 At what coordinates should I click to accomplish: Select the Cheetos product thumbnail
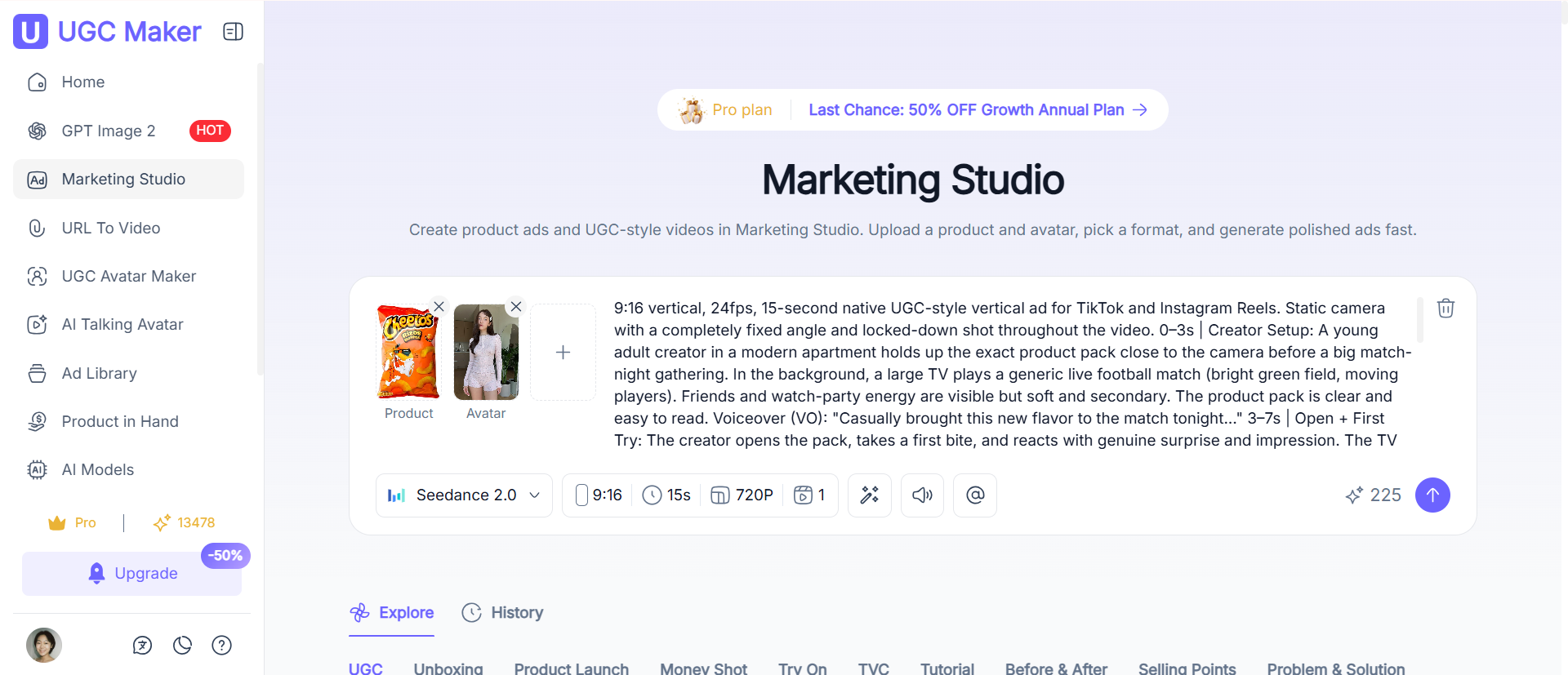point(408,352)
